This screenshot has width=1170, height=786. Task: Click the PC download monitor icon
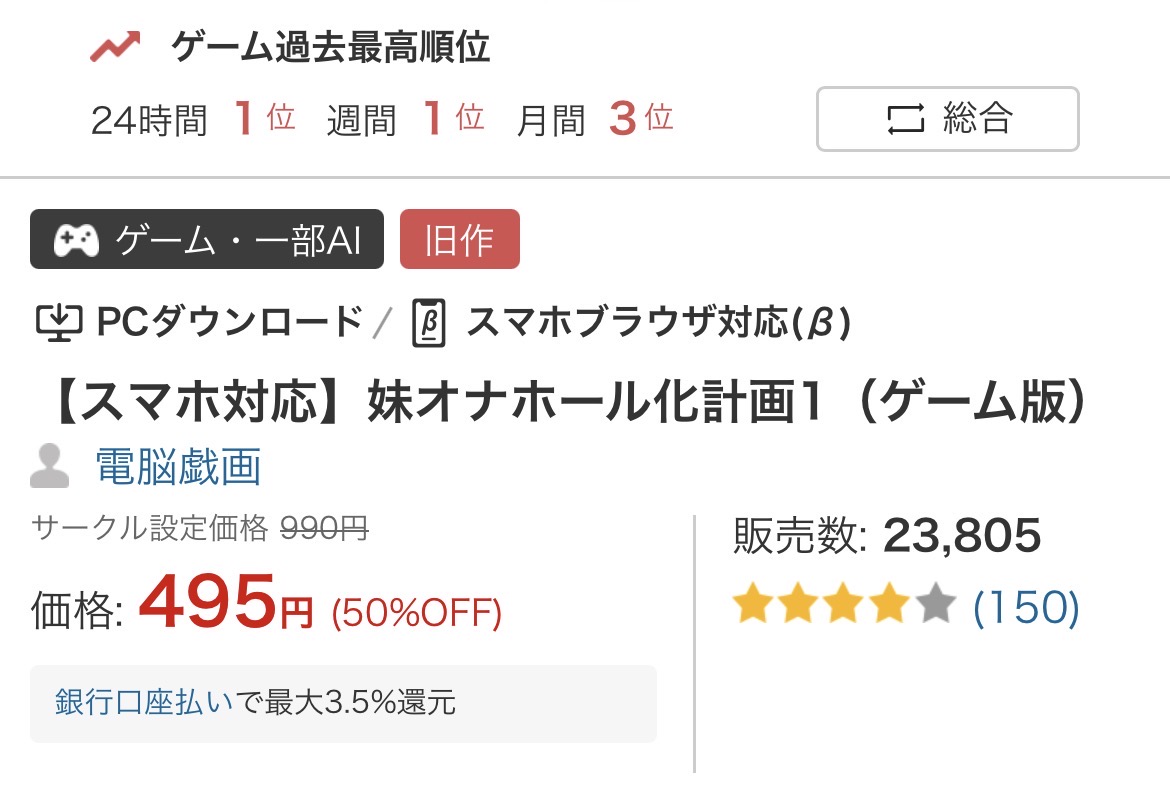58,322
